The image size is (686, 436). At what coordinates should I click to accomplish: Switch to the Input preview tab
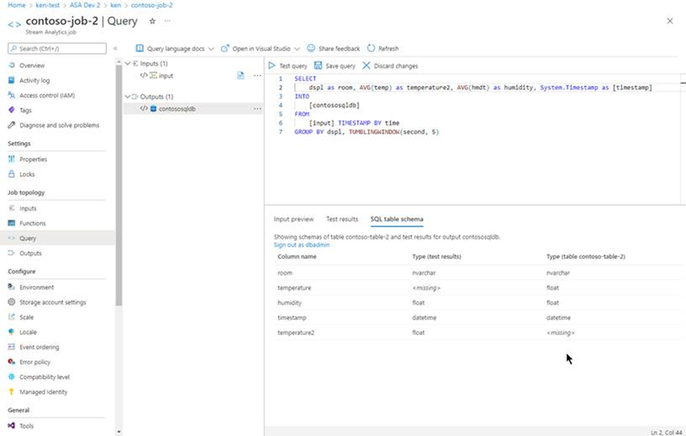[x=294, y=219]
